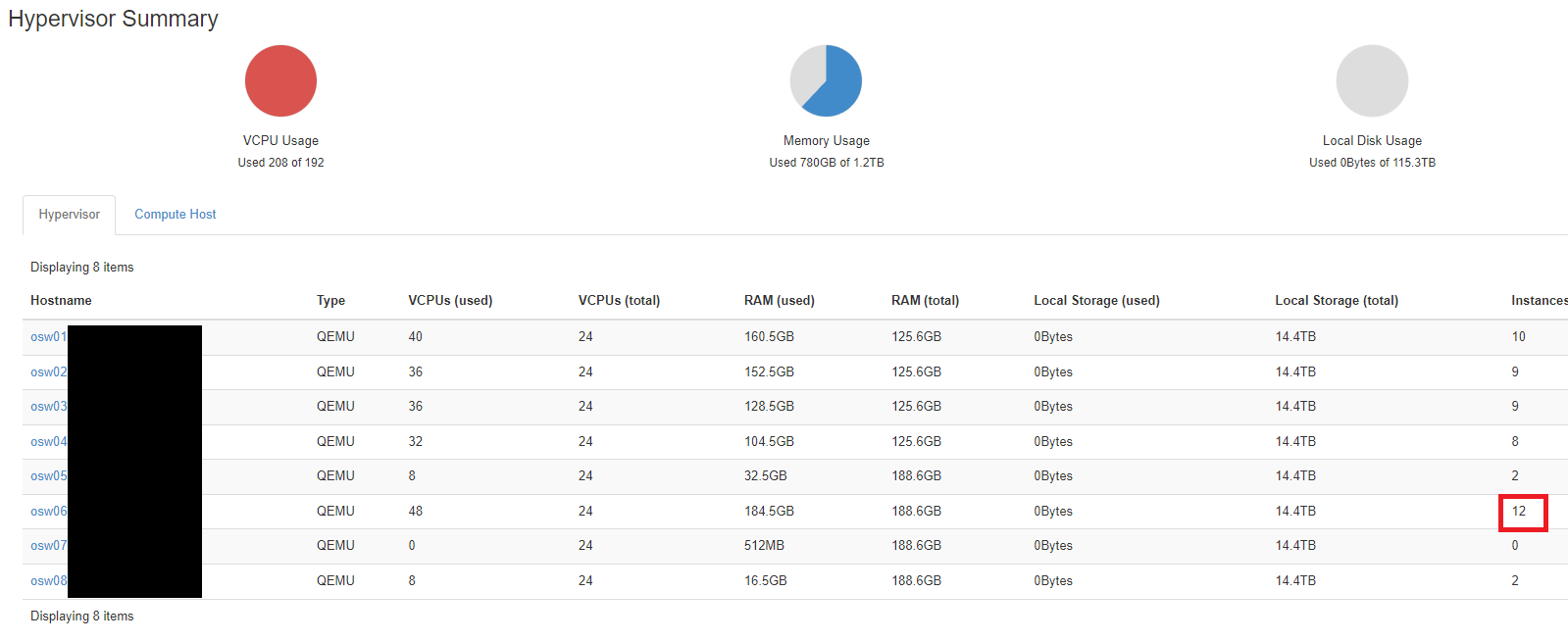This screenshot has height=642, width=1568.
Task: Click the 152.5GB RAM used value
Action: point(769,372)
